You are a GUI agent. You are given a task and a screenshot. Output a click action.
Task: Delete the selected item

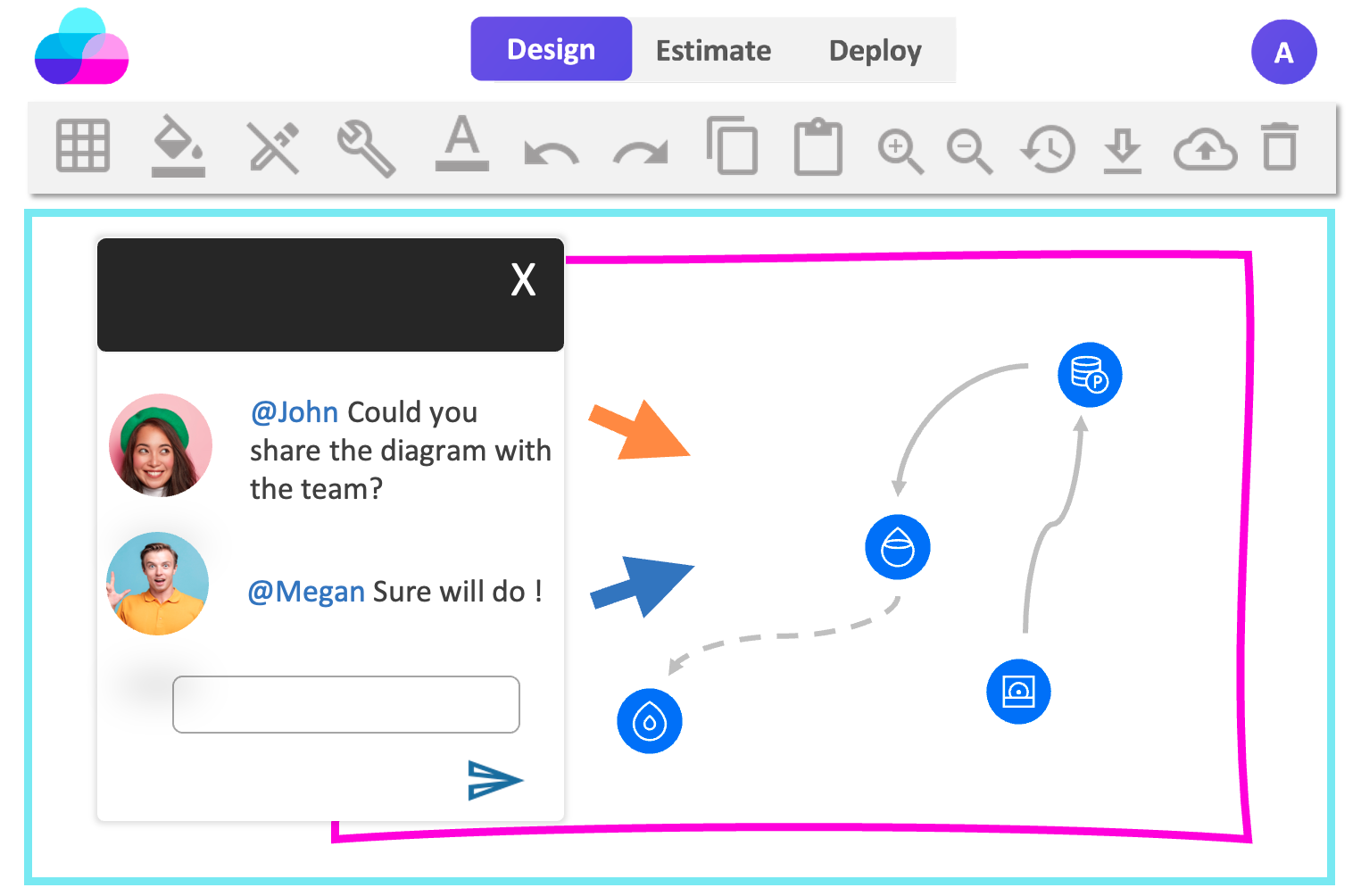point(1281,148)
